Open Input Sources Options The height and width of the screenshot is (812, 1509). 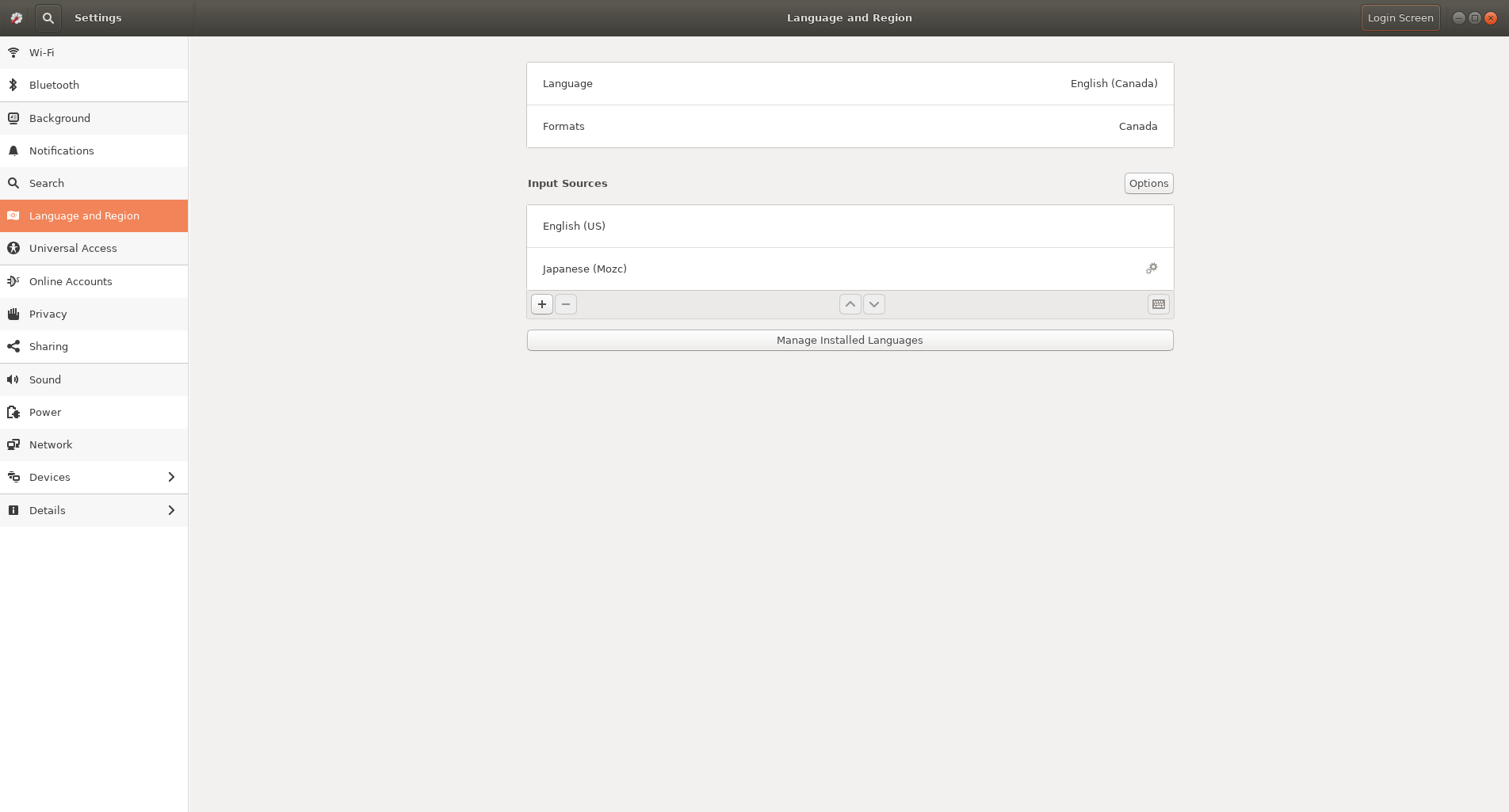tap(1148, 183)
